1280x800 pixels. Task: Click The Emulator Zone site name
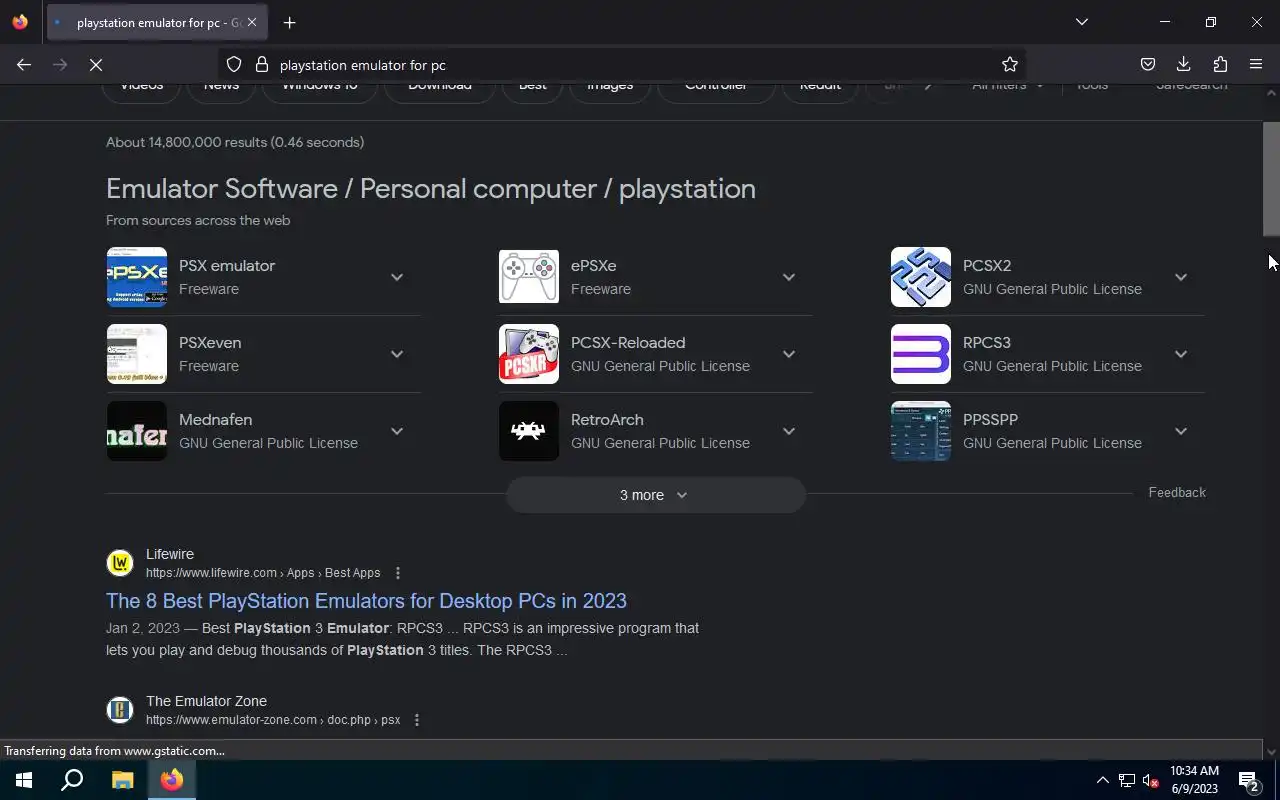(206, 701)
